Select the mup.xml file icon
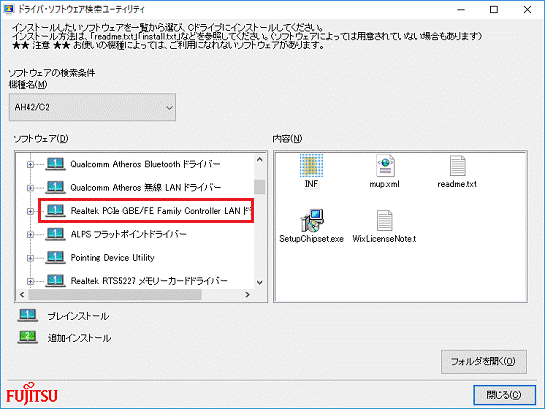This screenshot has height=409, width=545. [385, 166]
